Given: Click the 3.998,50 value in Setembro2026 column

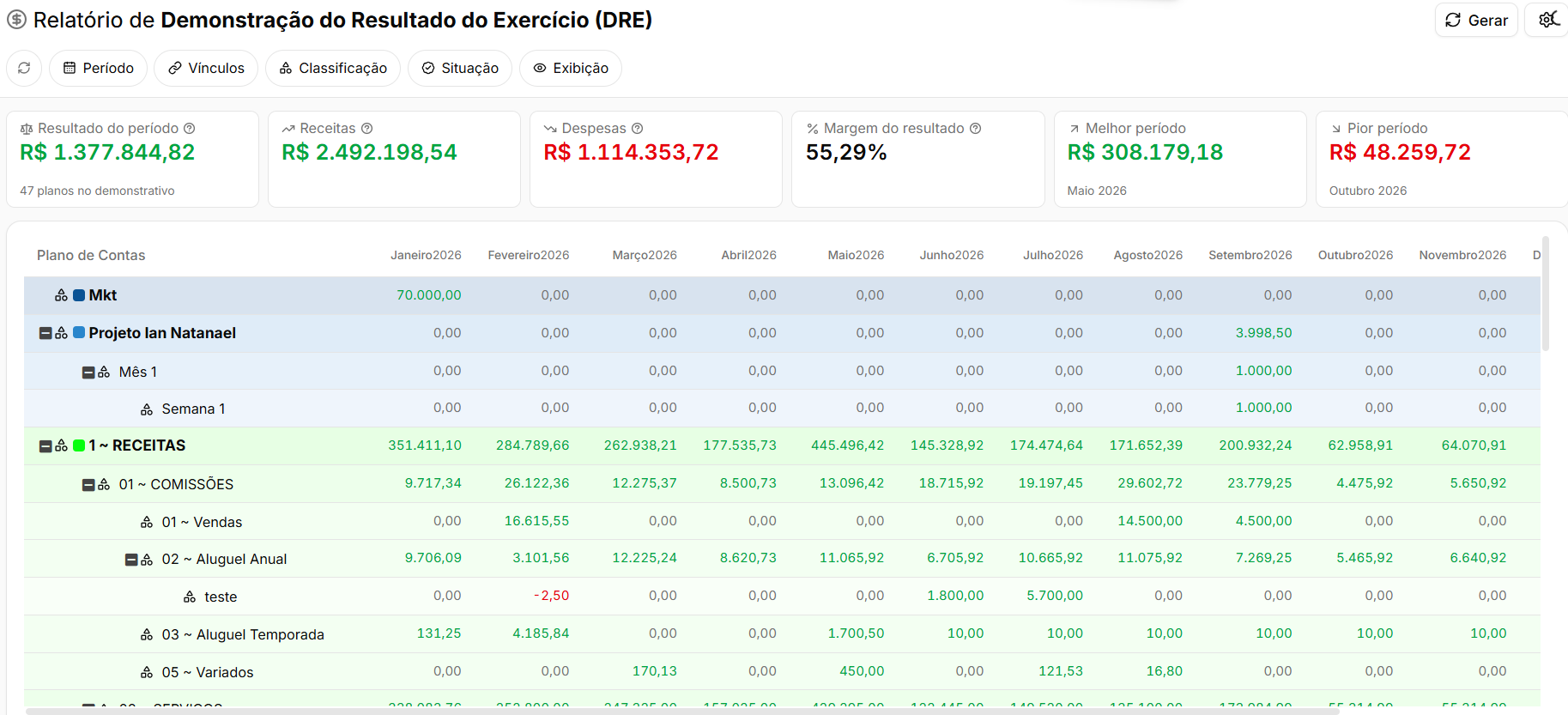Looking at the screenshot, I should tap(1263, 333).
